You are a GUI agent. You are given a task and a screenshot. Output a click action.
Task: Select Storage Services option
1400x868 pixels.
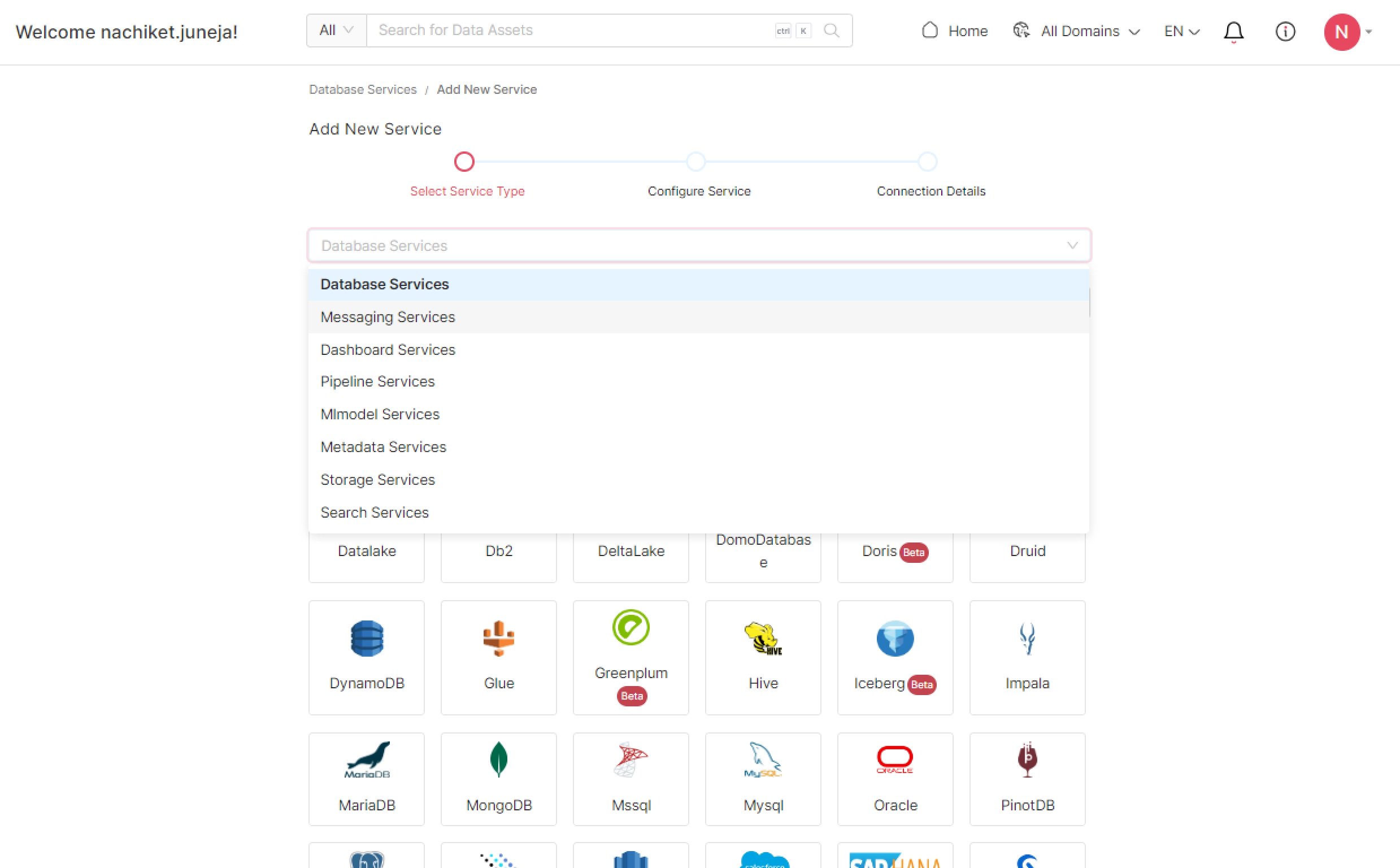click(x=699, y=479)
